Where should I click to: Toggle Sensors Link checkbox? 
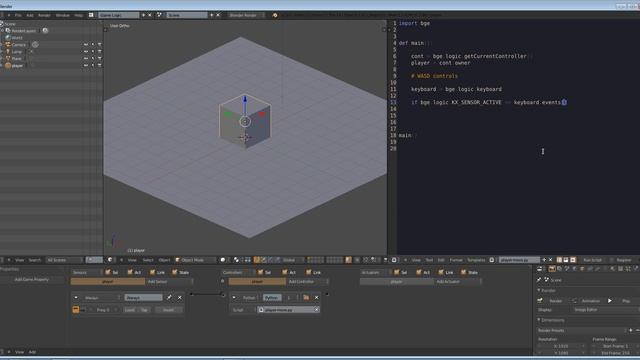pos(153,272)
